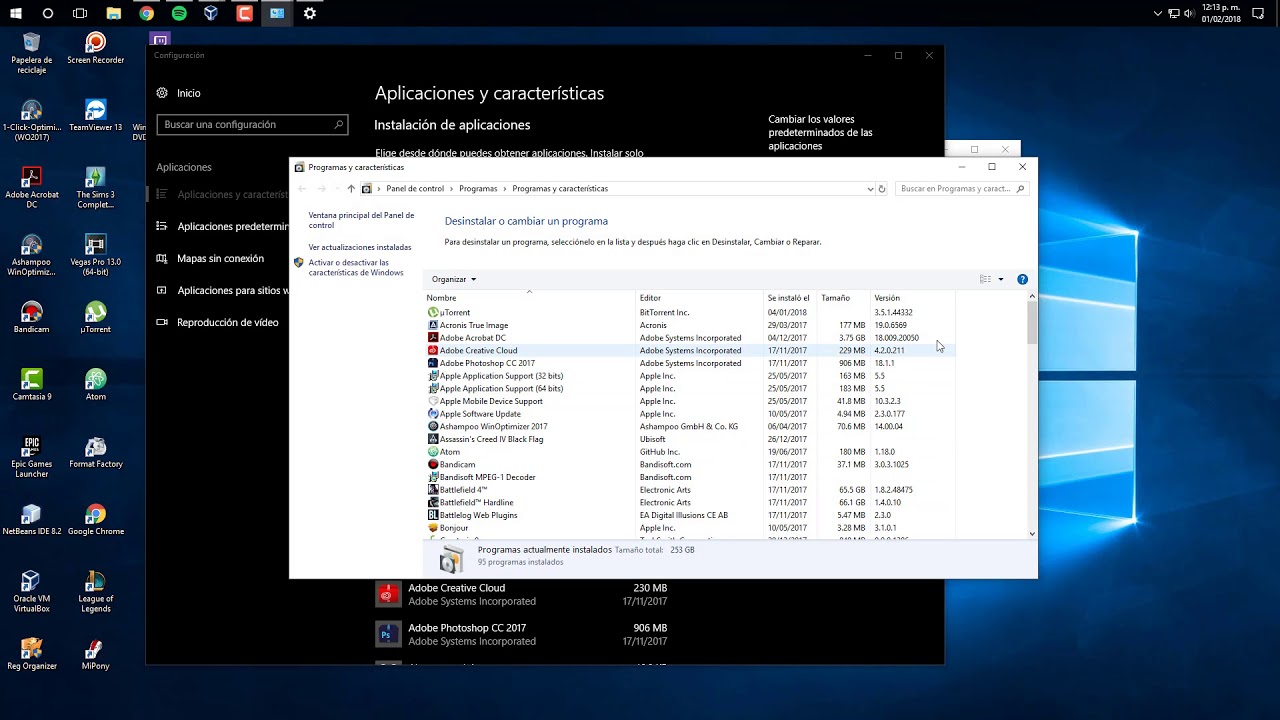Viewport: 1280px width, 720px height.
Task: Open the Camtasia 9 desktop icon
Action: [x=31, y=385]
